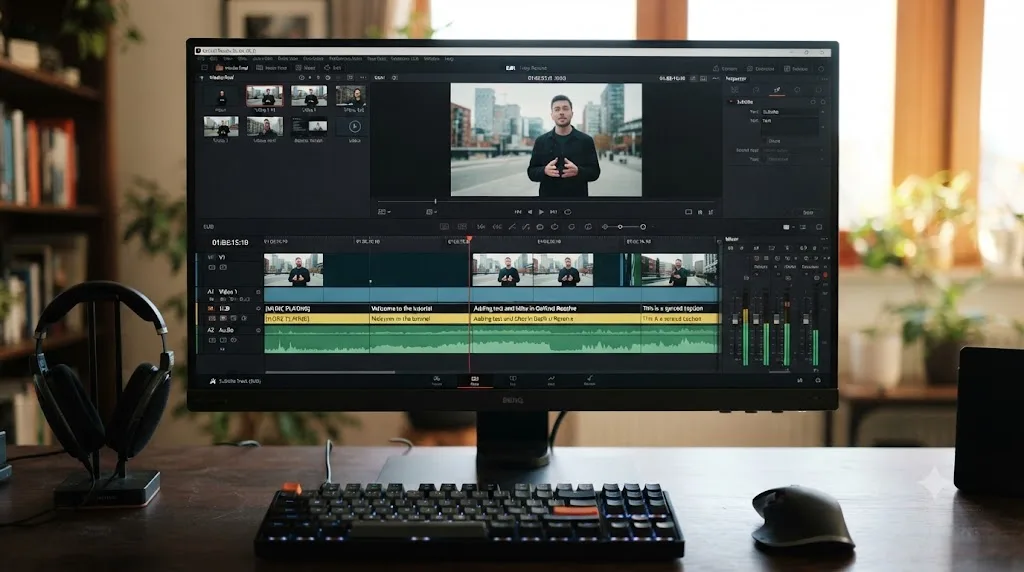Screen dimensions: 1024x572
Task: Switch to the third page tab at bottom
Action: (513, 380)
